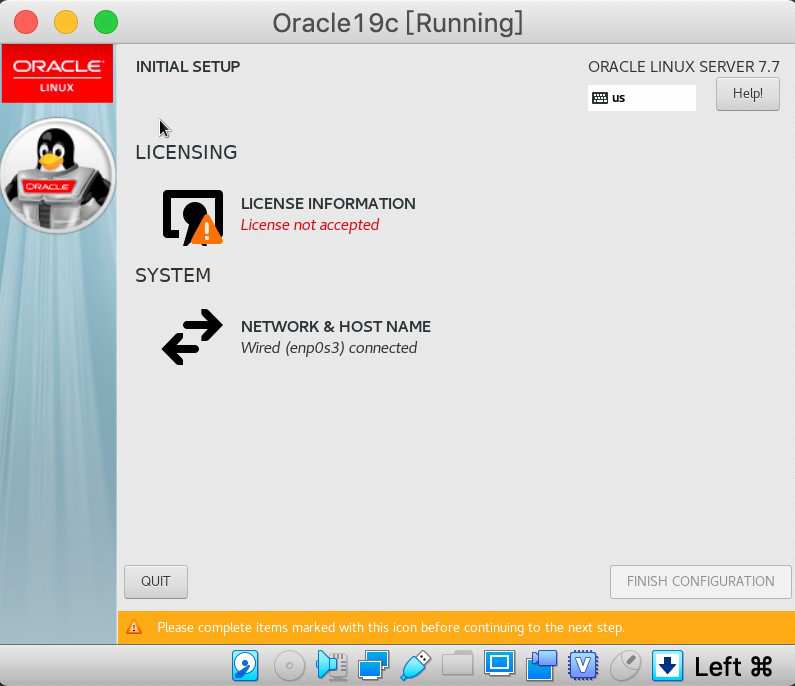795x686 pixels.
Task: Click the recording status icon
Action: tap(541, 665)
